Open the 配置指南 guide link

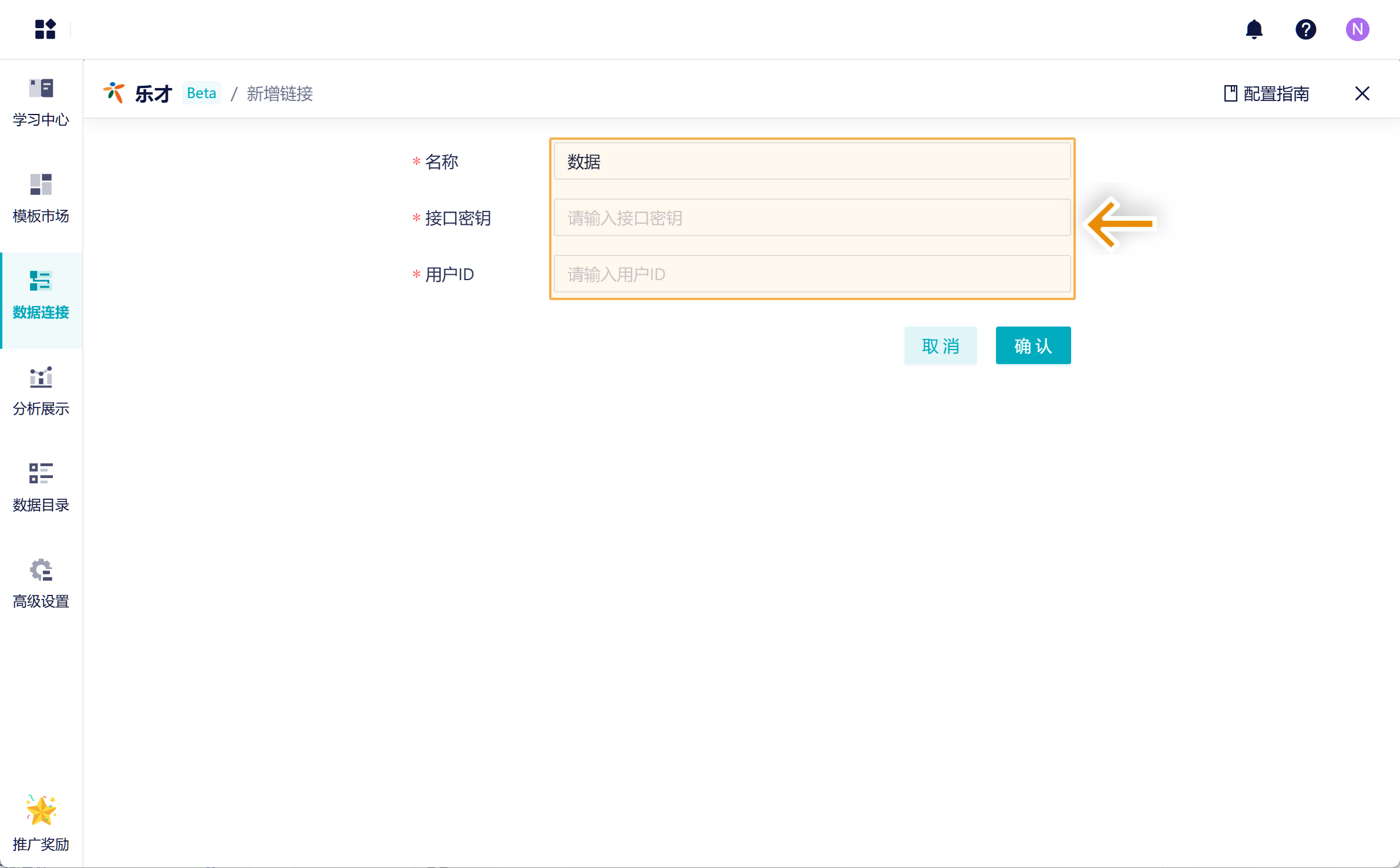click(x=1266, y=93)
